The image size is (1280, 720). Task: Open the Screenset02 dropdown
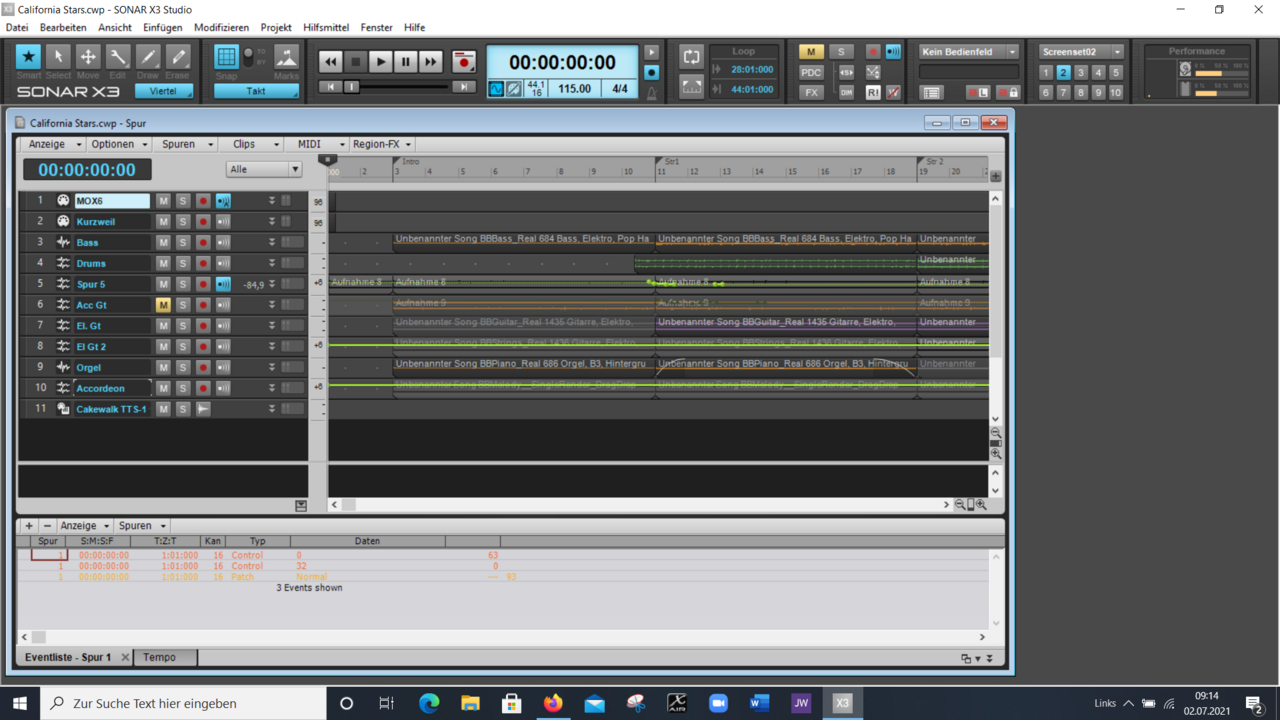[1080, 52]
